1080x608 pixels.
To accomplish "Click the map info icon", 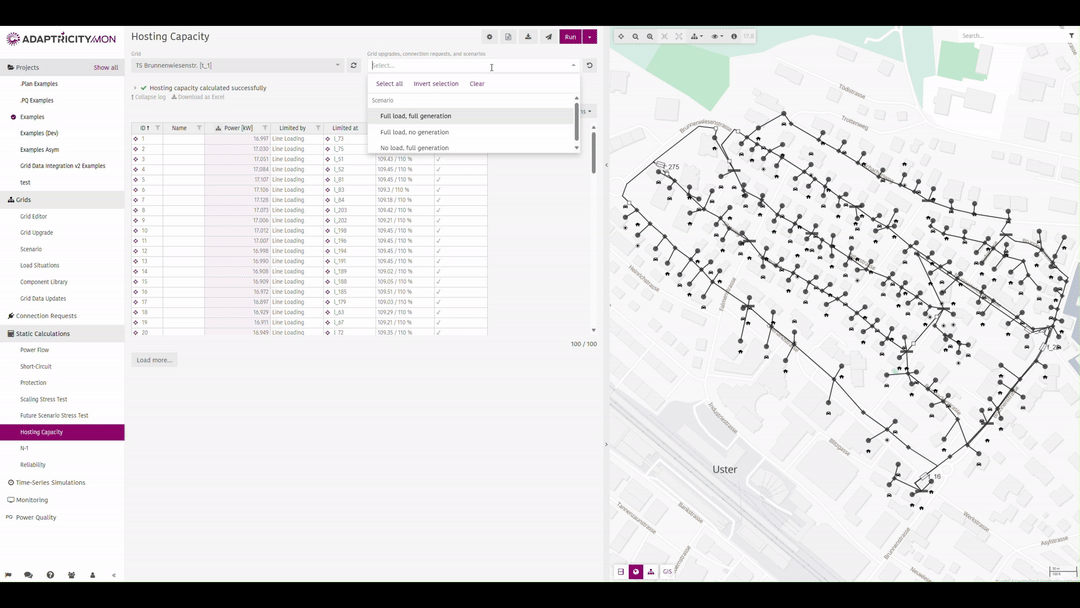I will tap(734, 37).
